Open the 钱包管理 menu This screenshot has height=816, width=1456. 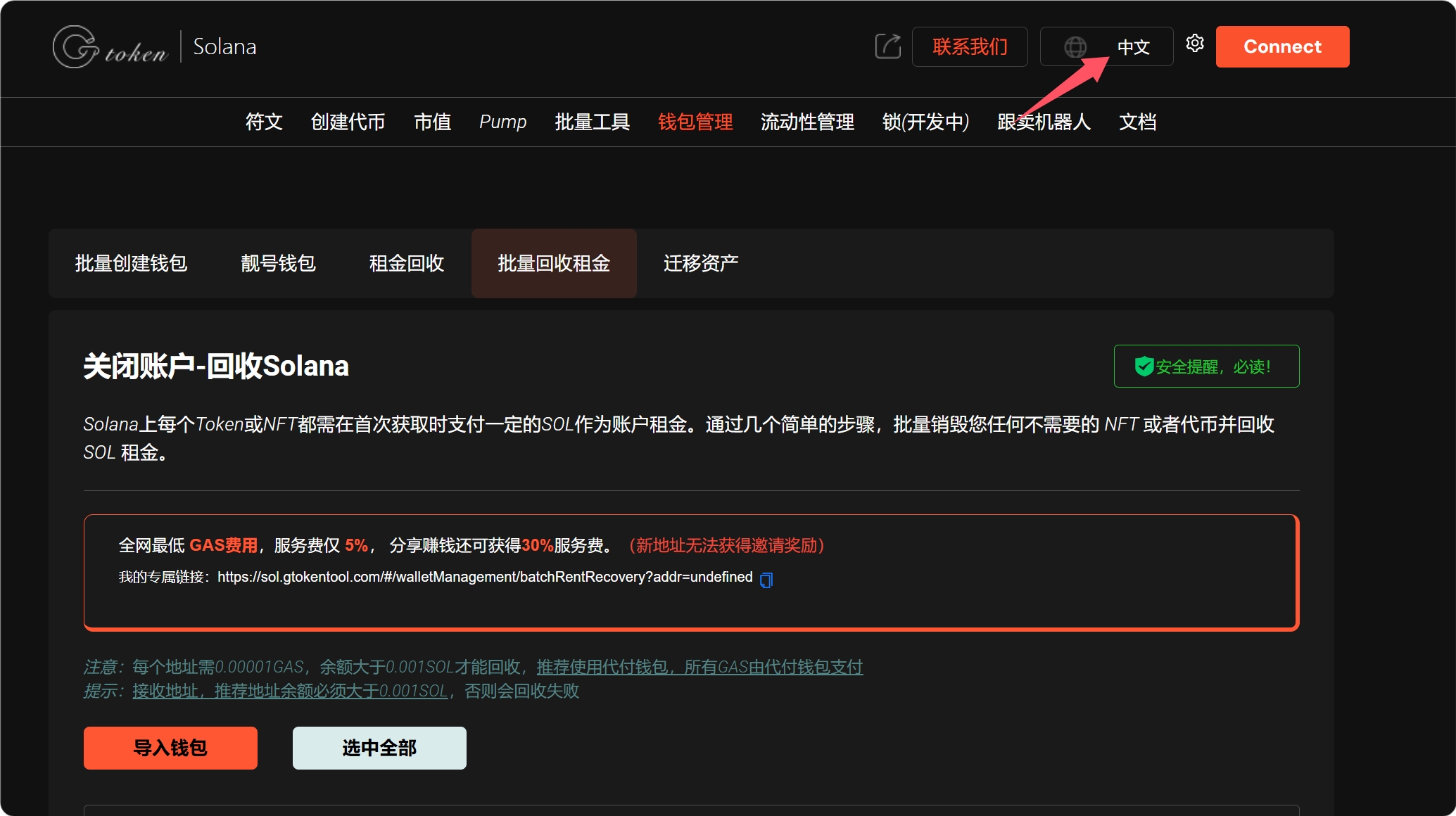695,122
